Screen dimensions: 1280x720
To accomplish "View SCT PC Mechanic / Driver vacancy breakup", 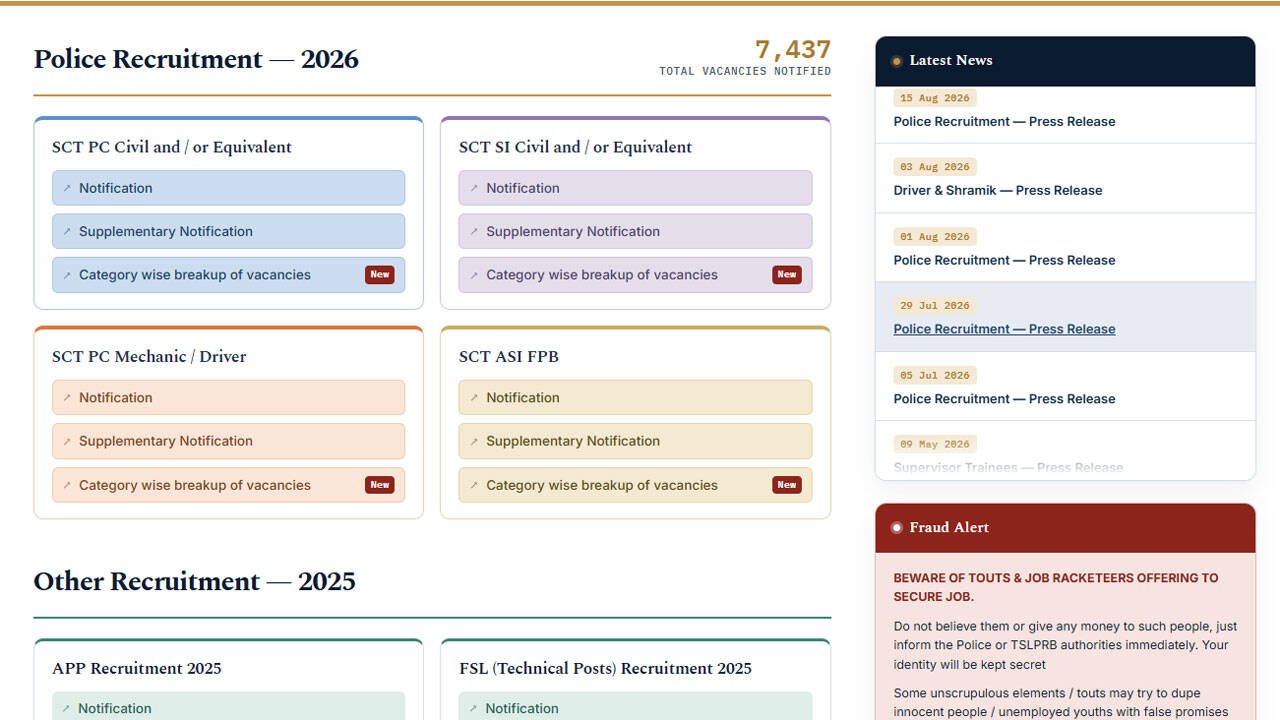I will point(228,485).
